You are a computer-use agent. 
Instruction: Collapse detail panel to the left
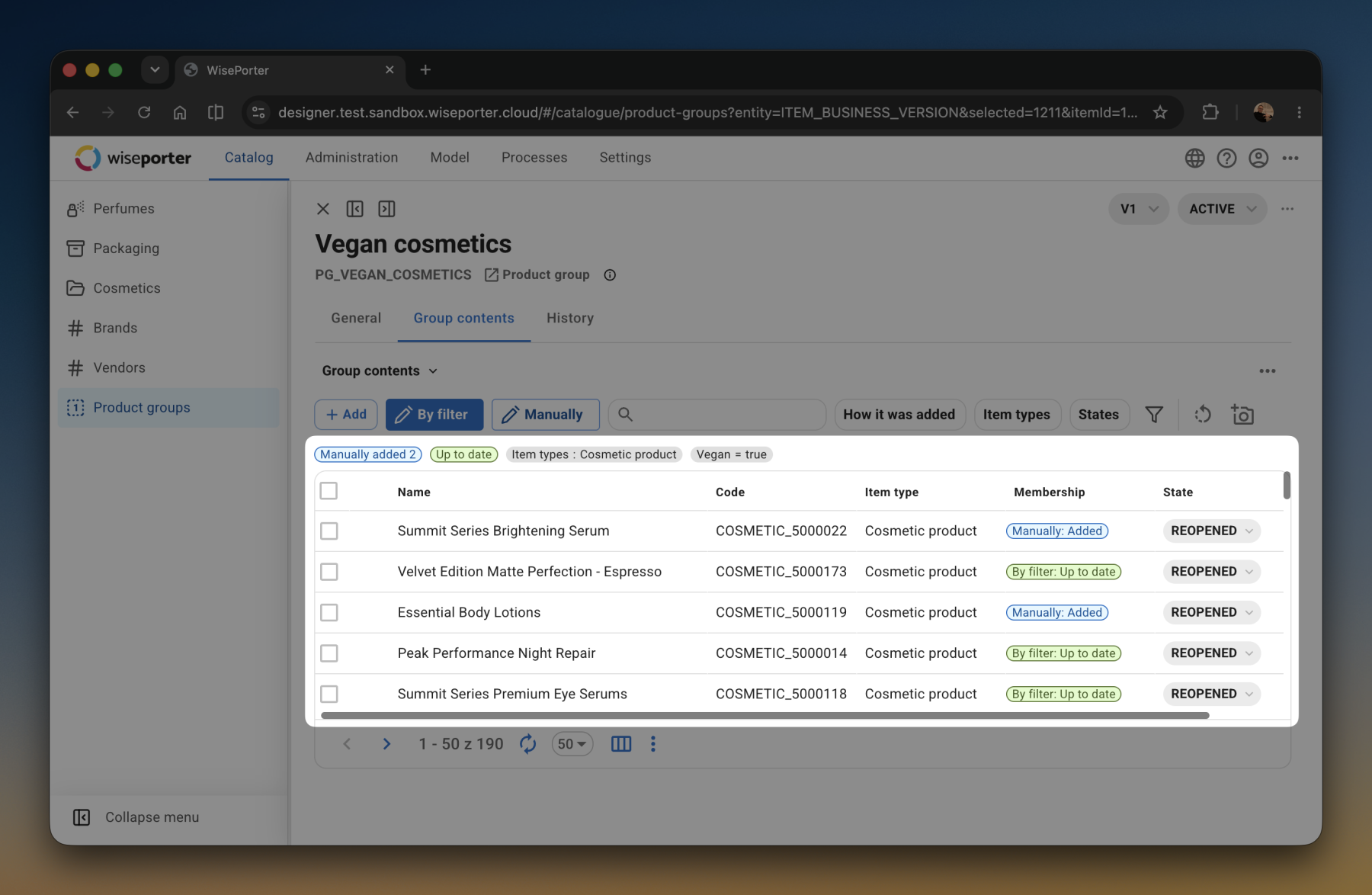354,209
